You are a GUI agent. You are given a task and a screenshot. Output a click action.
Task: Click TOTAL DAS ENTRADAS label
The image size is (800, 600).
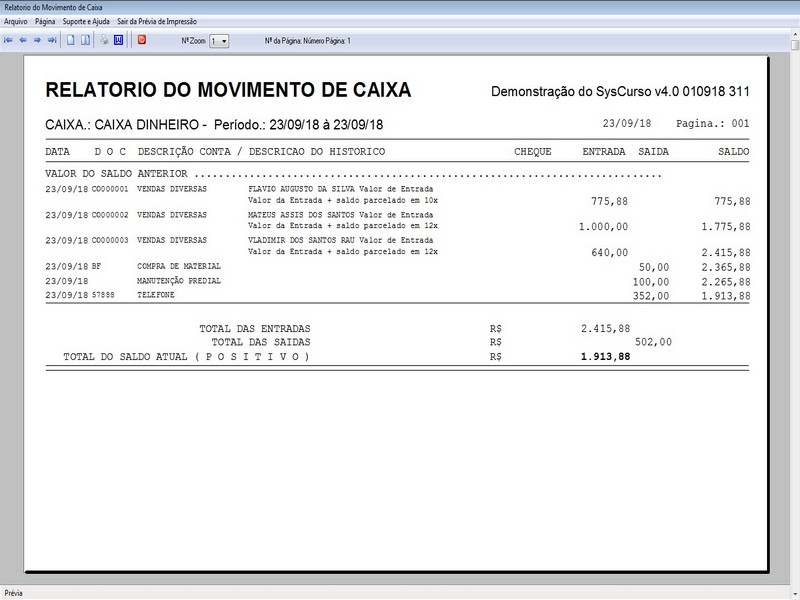(x=255, y=329)
